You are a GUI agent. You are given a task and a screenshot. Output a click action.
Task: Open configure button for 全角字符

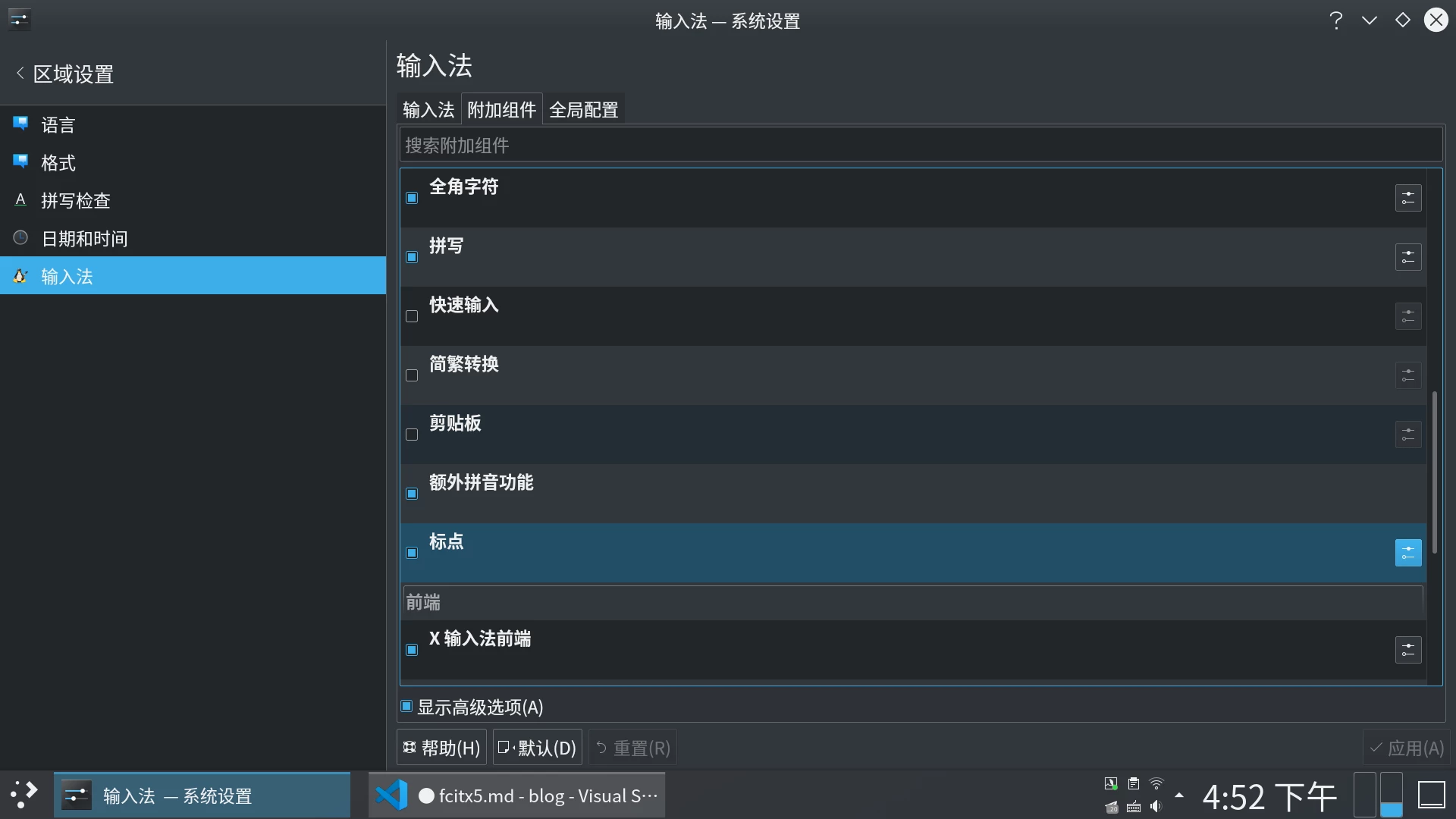[x=1408, y=198]
